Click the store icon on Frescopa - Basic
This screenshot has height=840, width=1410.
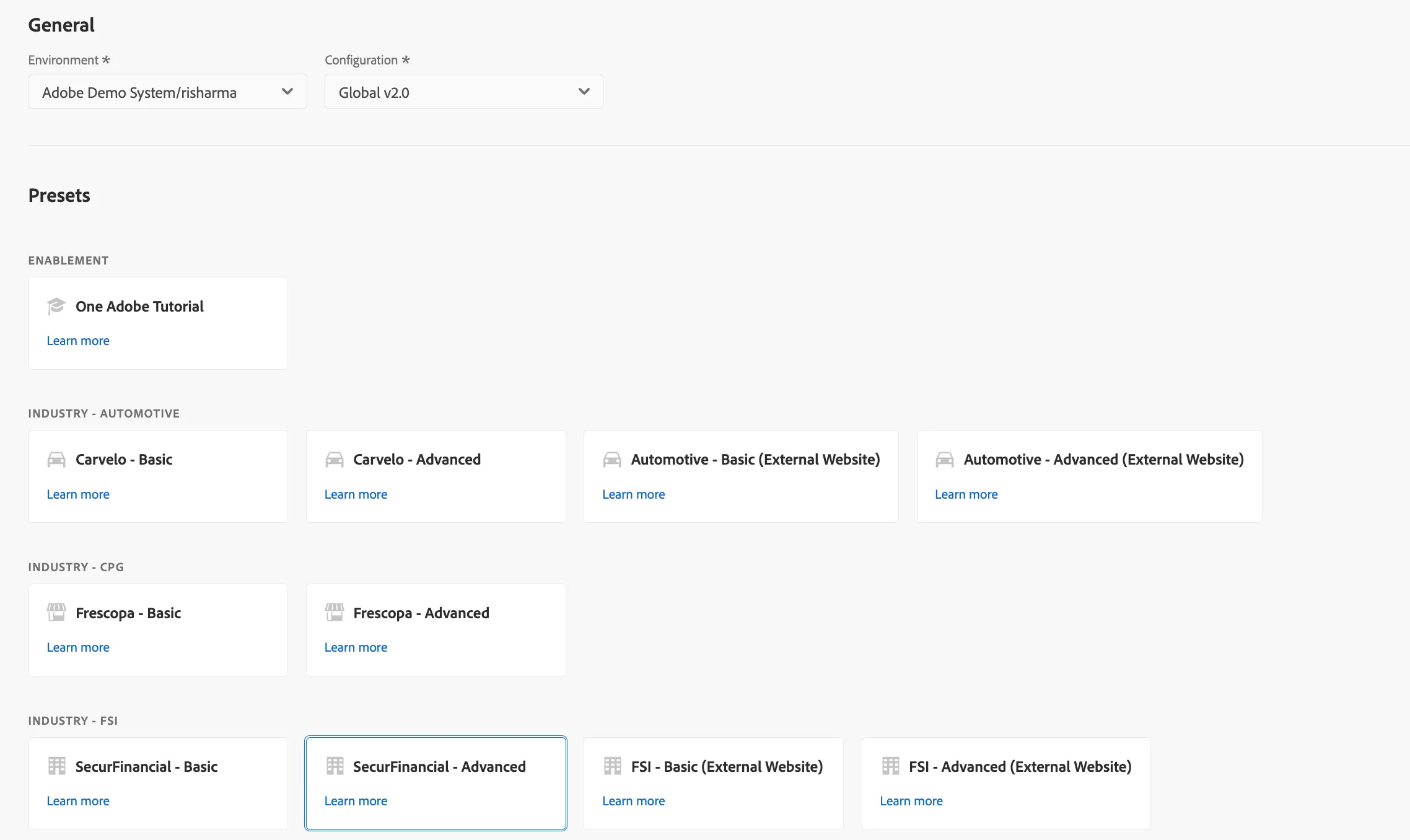click(x=56, y=613)
